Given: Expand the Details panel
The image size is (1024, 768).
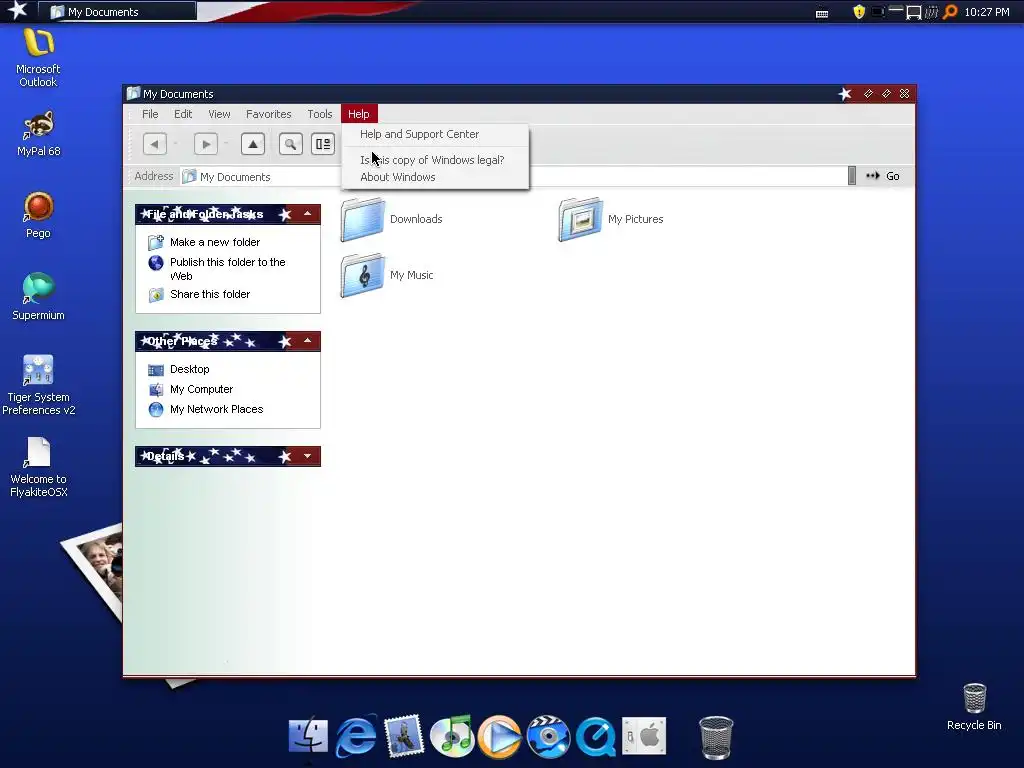Looking at the screenshot, I should pyautogui.click(x=308, y=456).
